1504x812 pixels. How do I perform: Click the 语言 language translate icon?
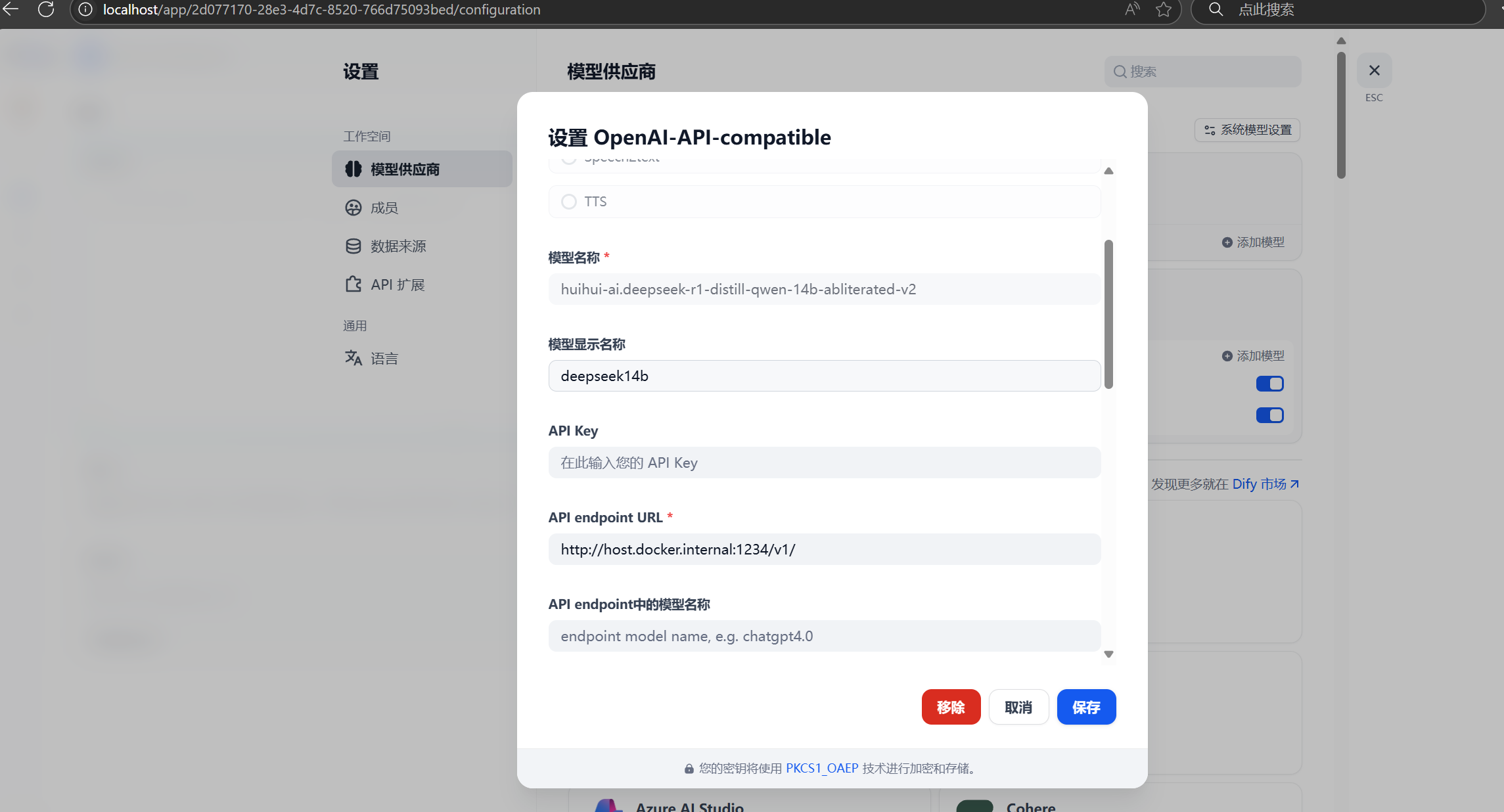(x=353, y=358)
